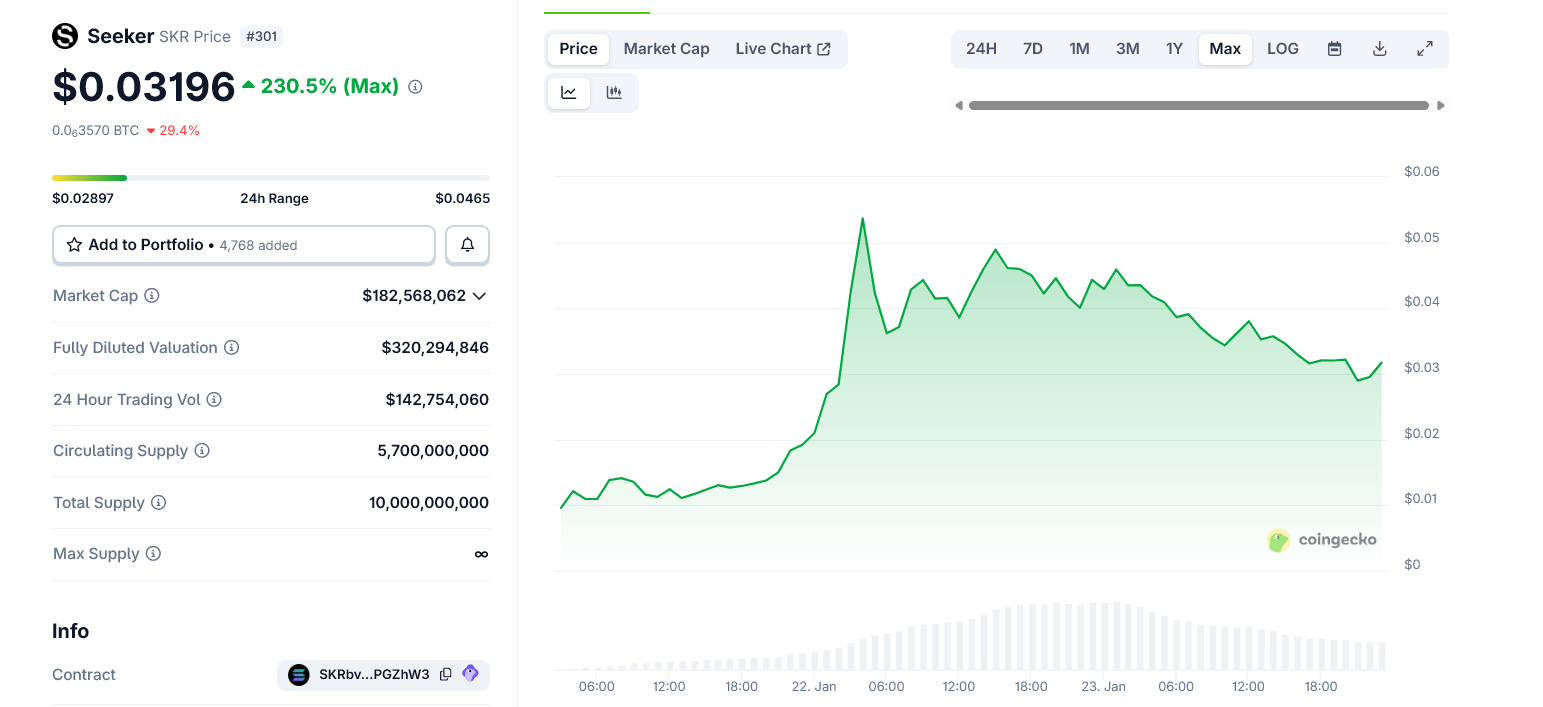This screenshot has width=1543, height=707.
Task: Download the chart as an image
Action: pyautogui.click(x=1379, y=48)
